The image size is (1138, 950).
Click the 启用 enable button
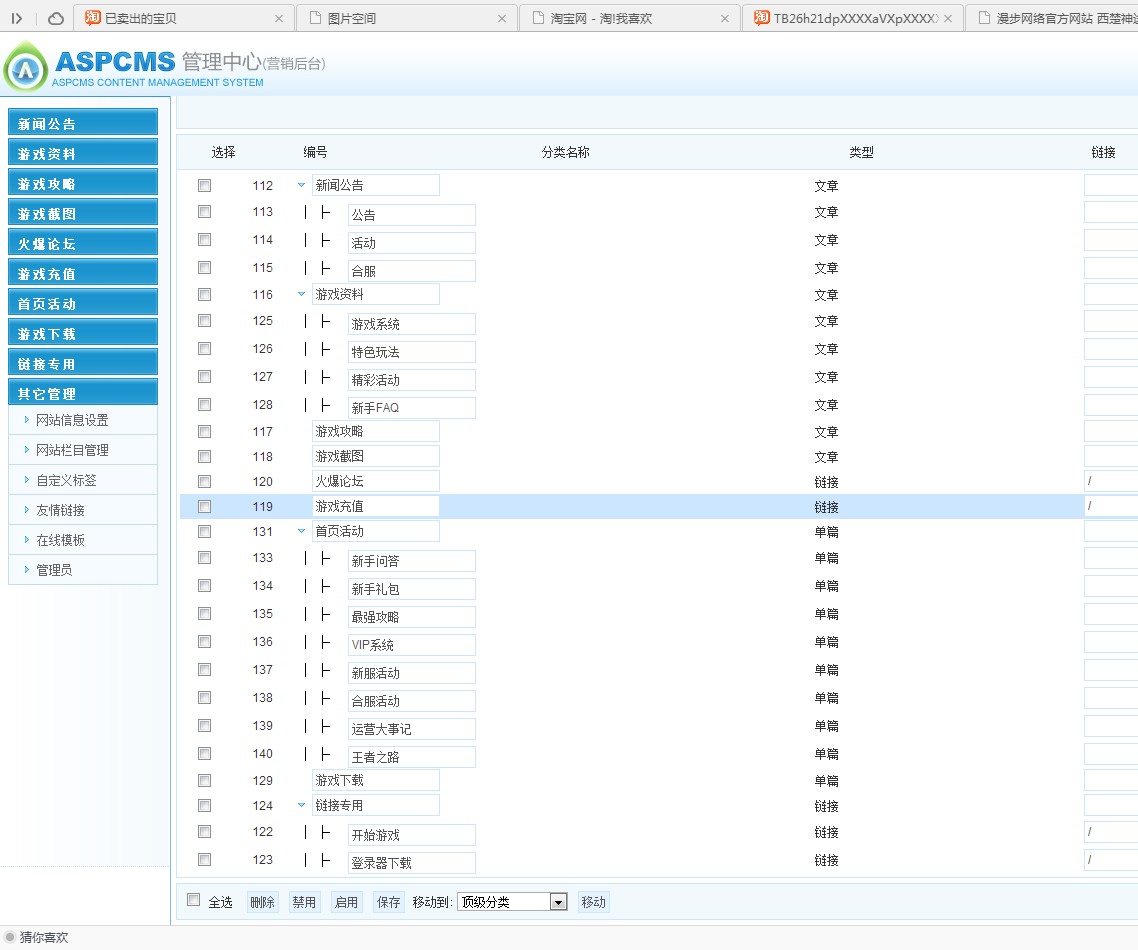click(x=346, y=902)
